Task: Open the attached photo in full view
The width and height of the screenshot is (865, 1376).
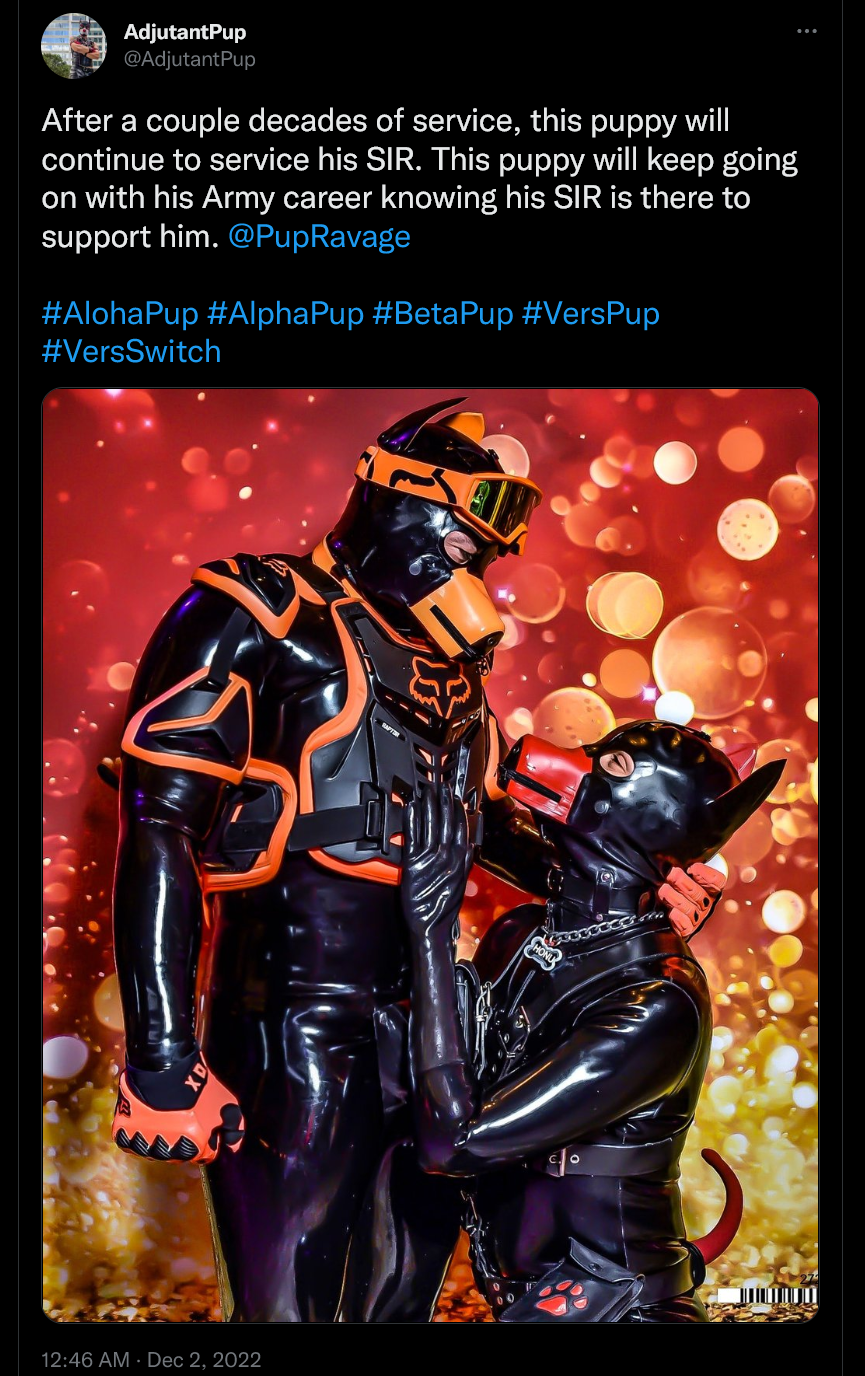Action: [x=430, y=855]
